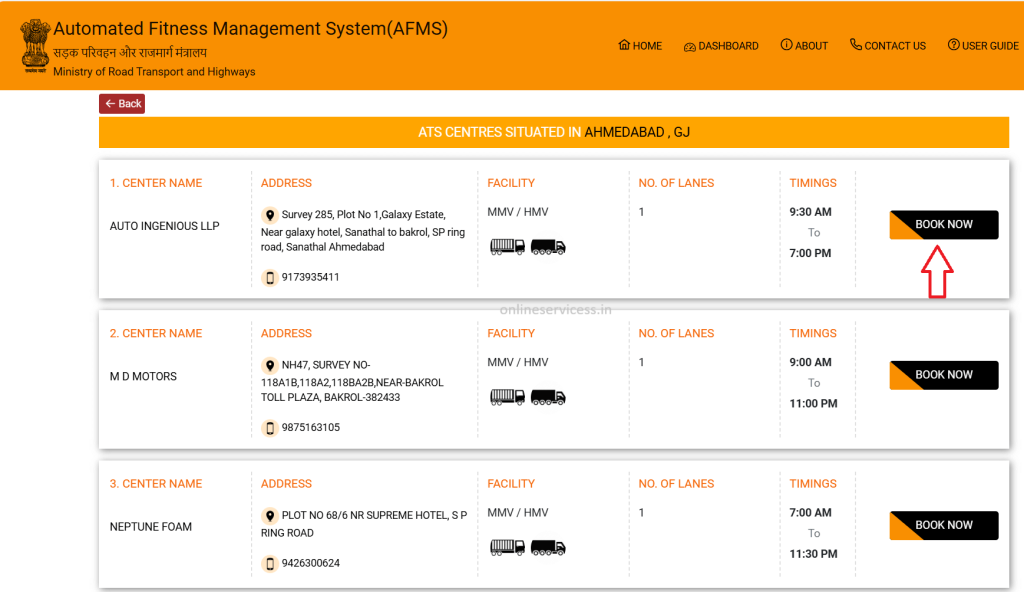
Task: Book Now for Neptune Foam centre
Action: pos(943,525)
